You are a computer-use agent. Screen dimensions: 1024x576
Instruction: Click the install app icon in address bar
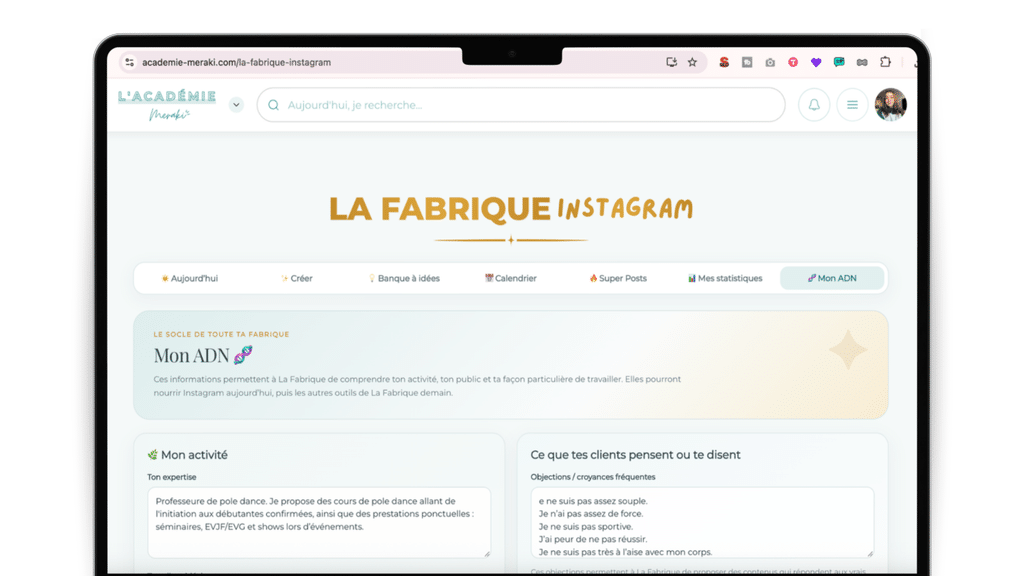pos(671,62)
